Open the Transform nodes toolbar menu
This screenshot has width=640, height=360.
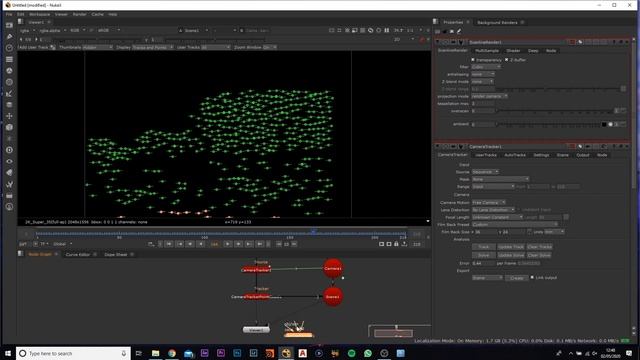[x=9, y=116]
